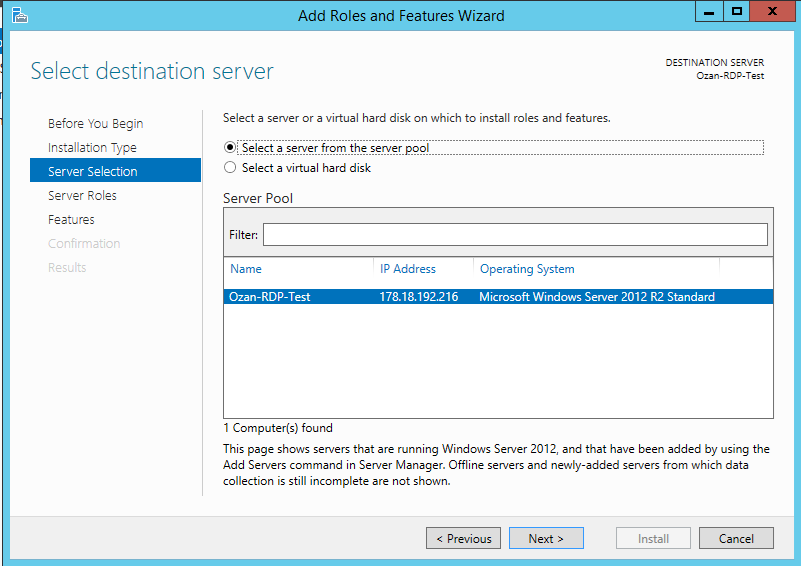Sort server pool by Name column
Screen dimensions: 801x566
coord(246,269)
